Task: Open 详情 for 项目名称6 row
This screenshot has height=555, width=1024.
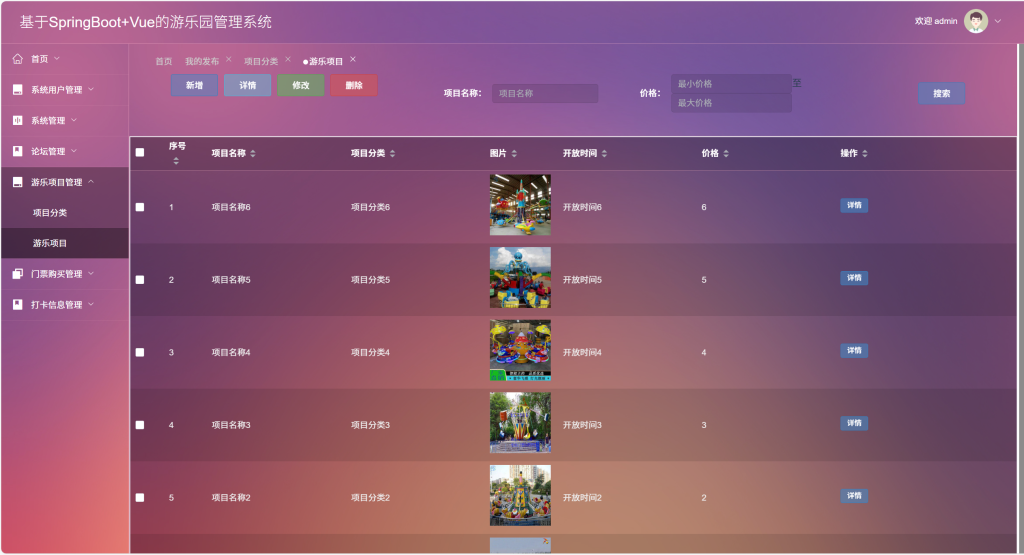Action: click(854, 205)
